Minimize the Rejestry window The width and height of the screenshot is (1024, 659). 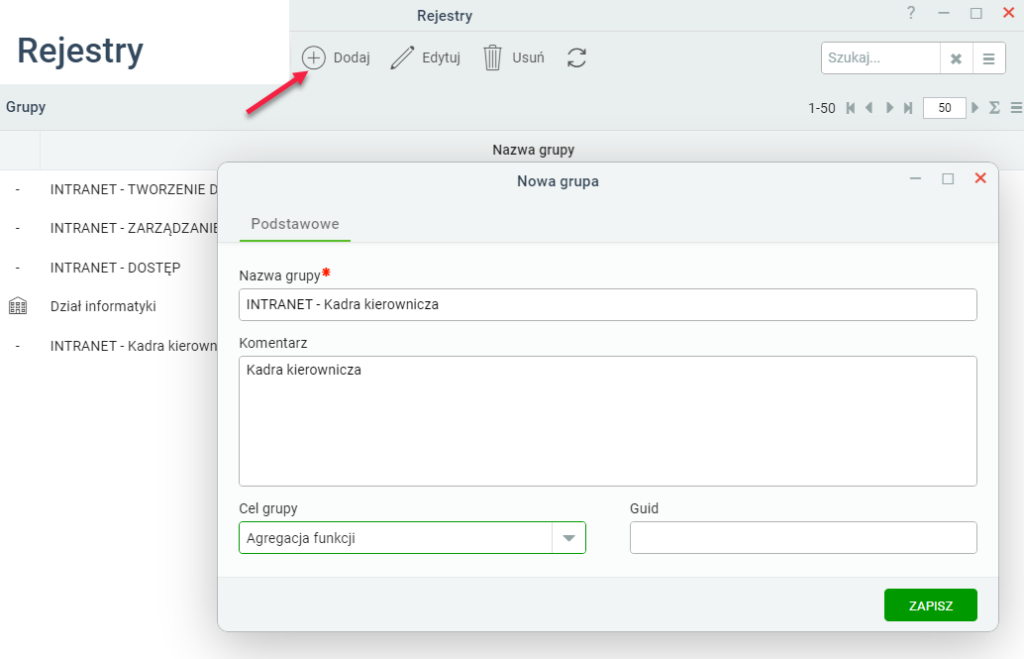tap(944, 13)
